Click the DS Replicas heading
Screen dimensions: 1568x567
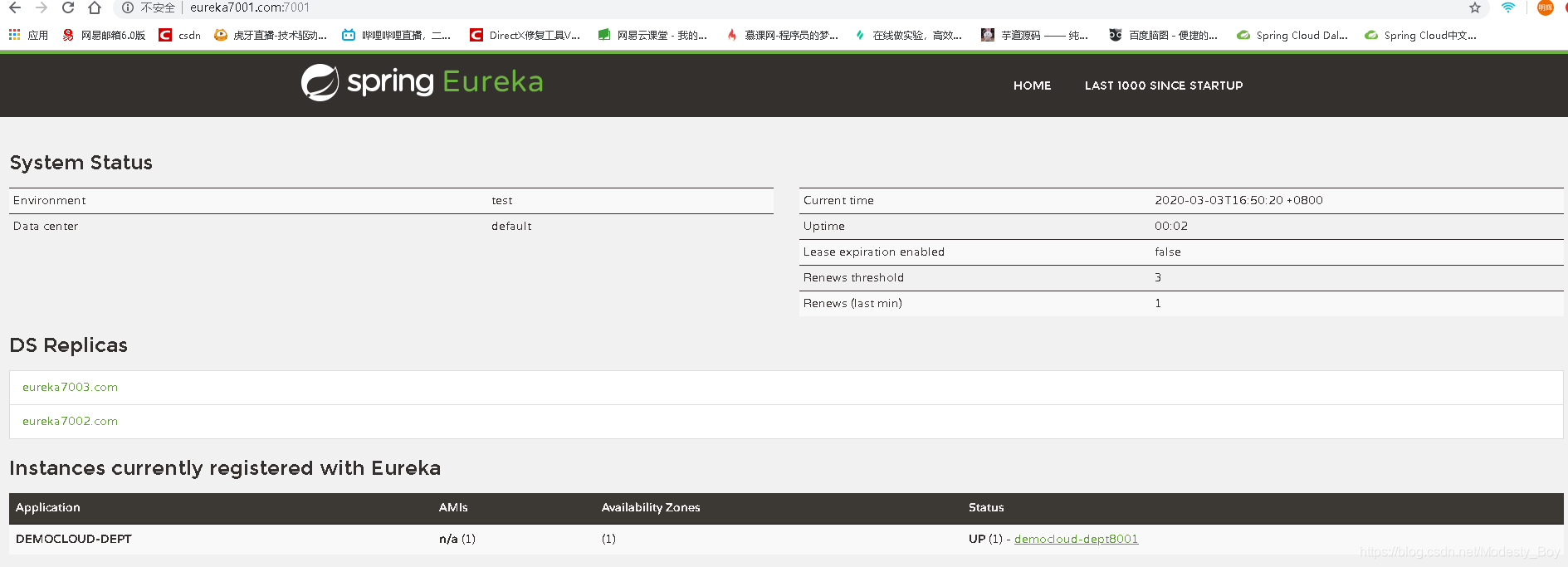(x=69, y=345)
